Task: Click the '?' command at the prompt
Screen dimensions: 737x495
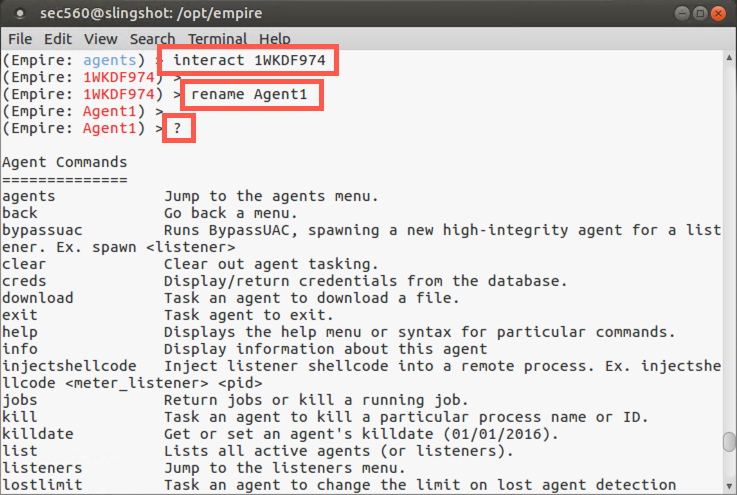Action: 177,128
